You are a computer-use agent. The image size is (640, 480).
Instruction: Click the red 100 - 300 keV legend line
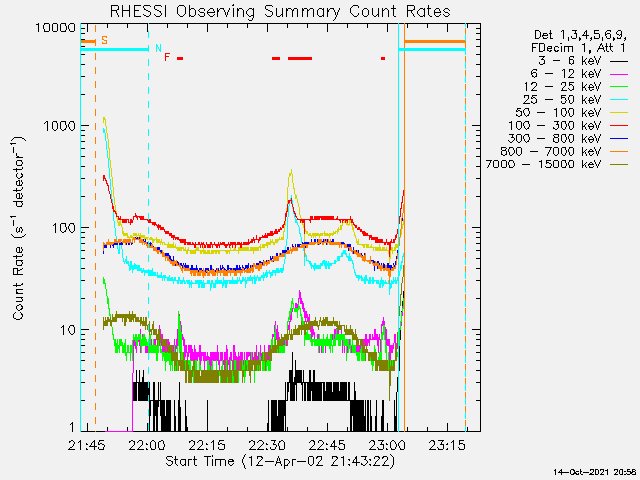[x=619, y=126]
